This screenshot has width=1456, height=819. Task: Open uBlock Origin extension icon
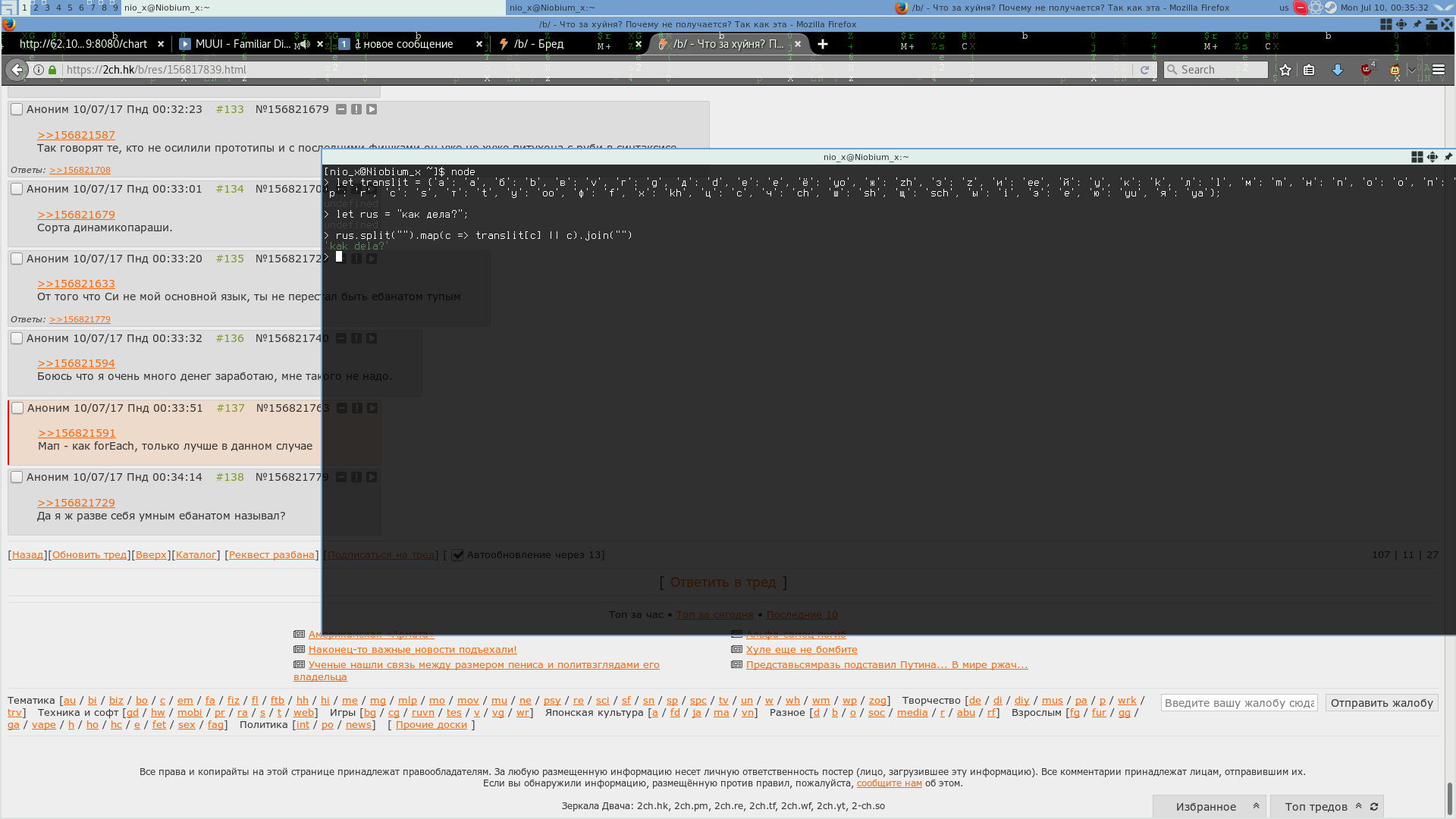pyautogui.click(x=1367, y=70)
